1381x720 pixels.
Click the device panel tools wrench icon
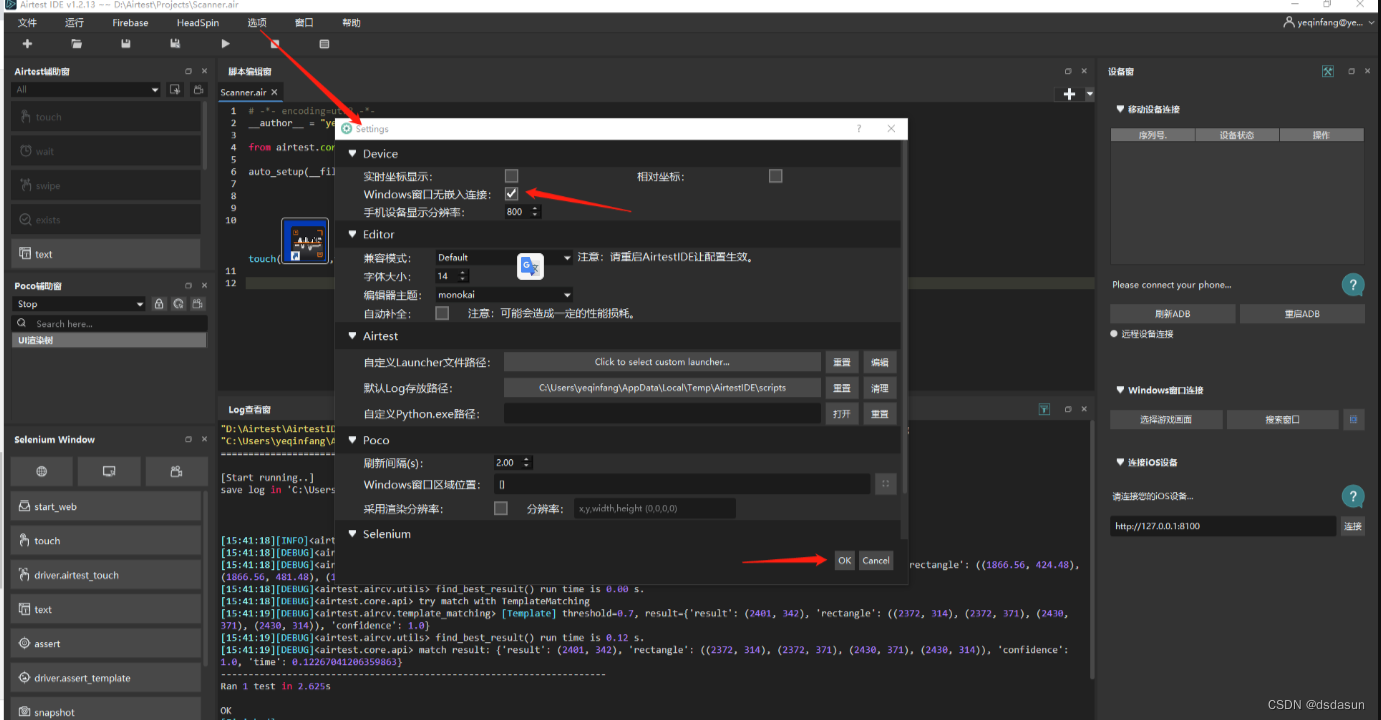click(1328, 72)
